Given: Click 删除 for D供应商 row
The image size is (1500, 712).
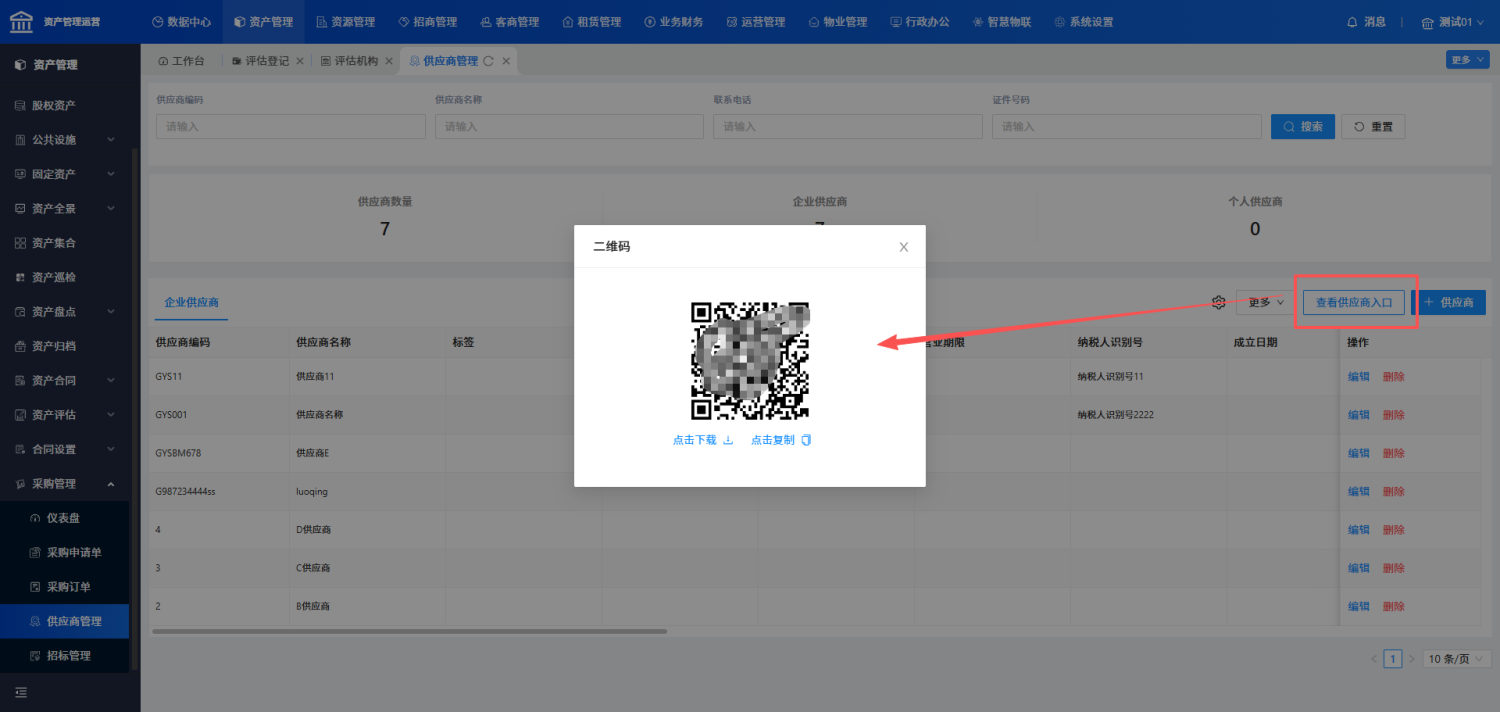Looking at the screenshot, I should tap(1394, 529).
